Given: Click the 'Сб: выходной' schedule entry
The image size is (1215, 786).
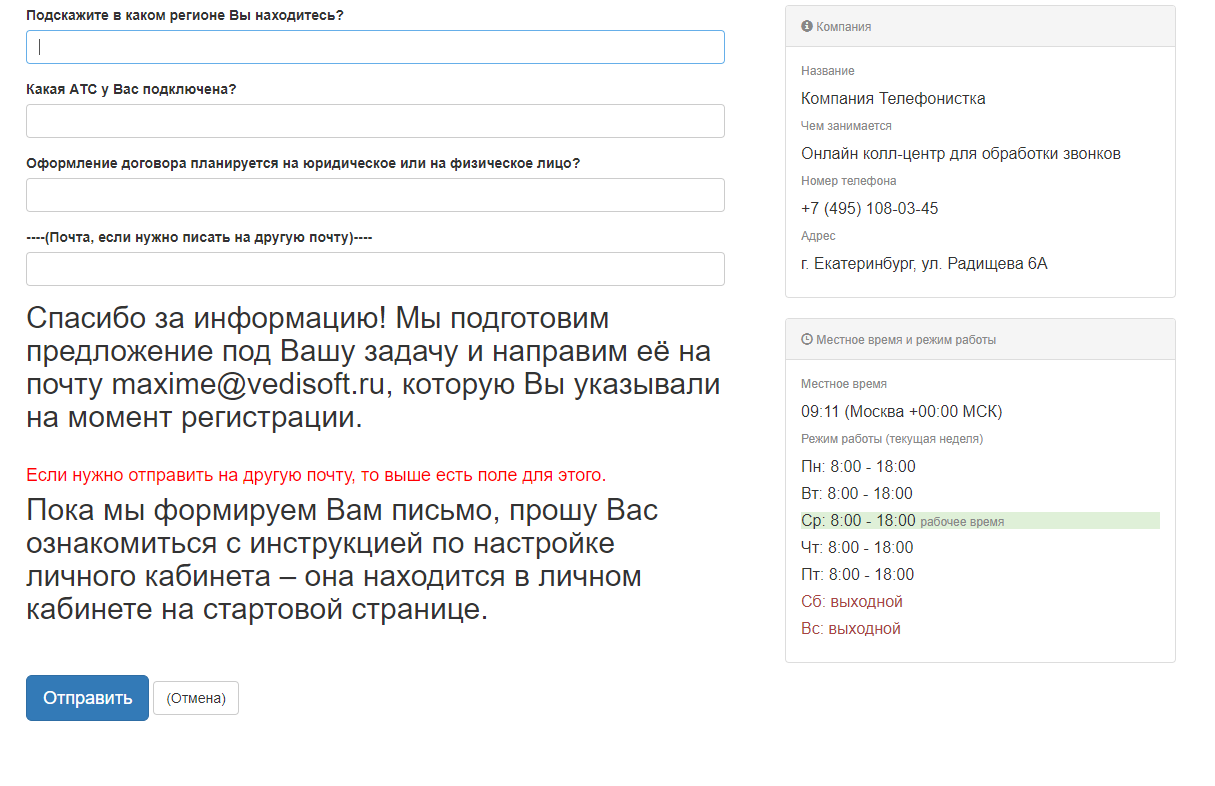Looking at the screenshot, I should click(852, 602).
